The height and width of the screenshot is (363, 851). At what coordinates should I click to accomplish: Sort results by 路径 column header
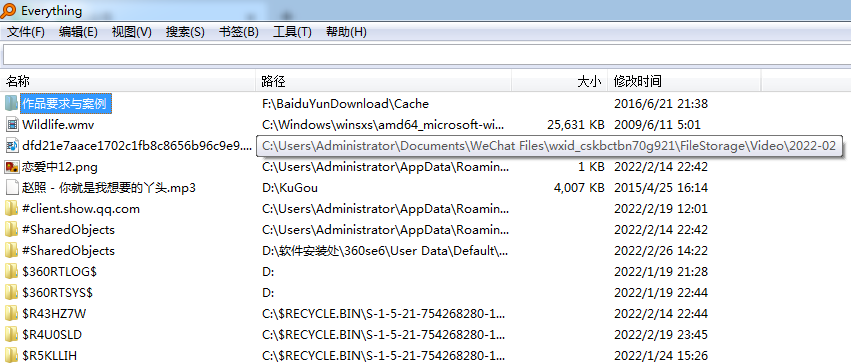pos(384,82)
